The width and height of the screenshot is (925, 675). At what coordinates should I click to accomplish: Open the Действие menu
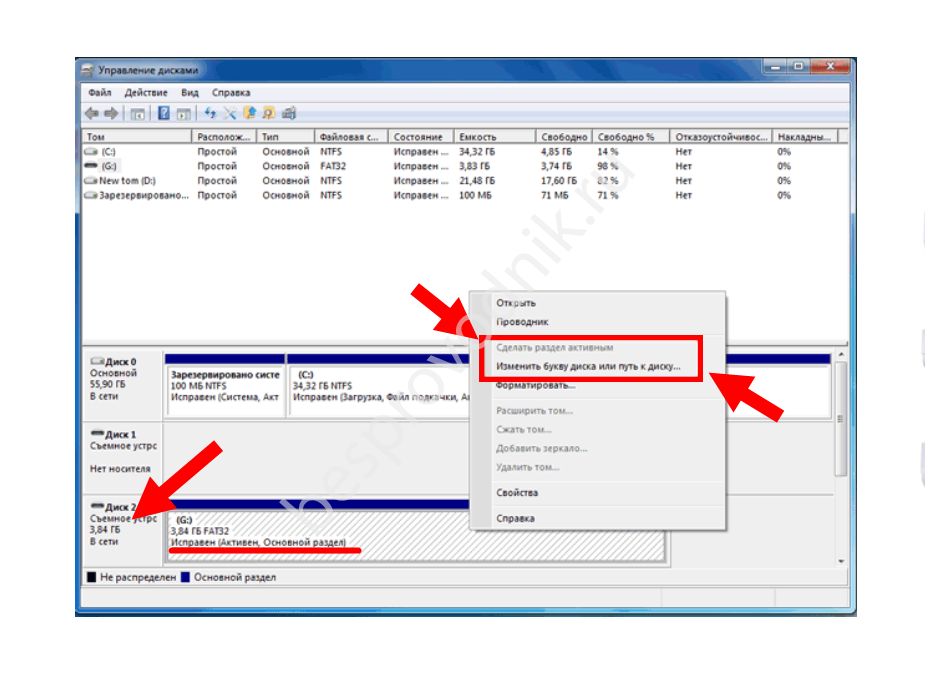(144, 92)
